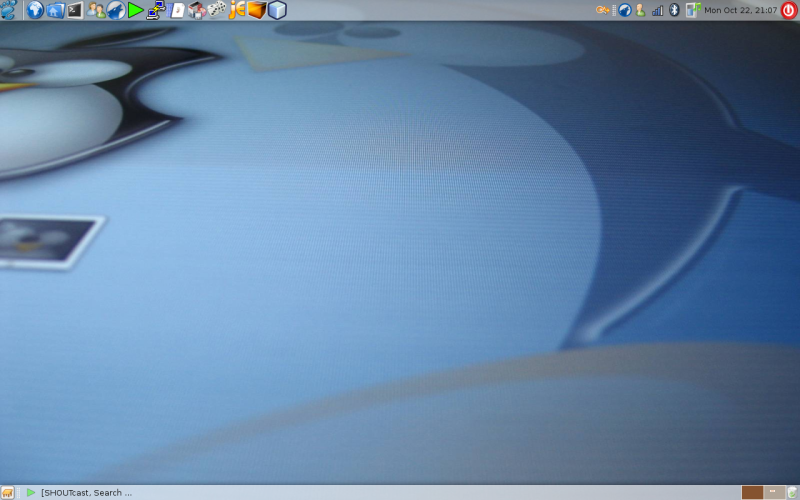Launch the terminal from the panel
Viewport: 800px width, 500px height.
pyautogui.click(x=75, y=10)
